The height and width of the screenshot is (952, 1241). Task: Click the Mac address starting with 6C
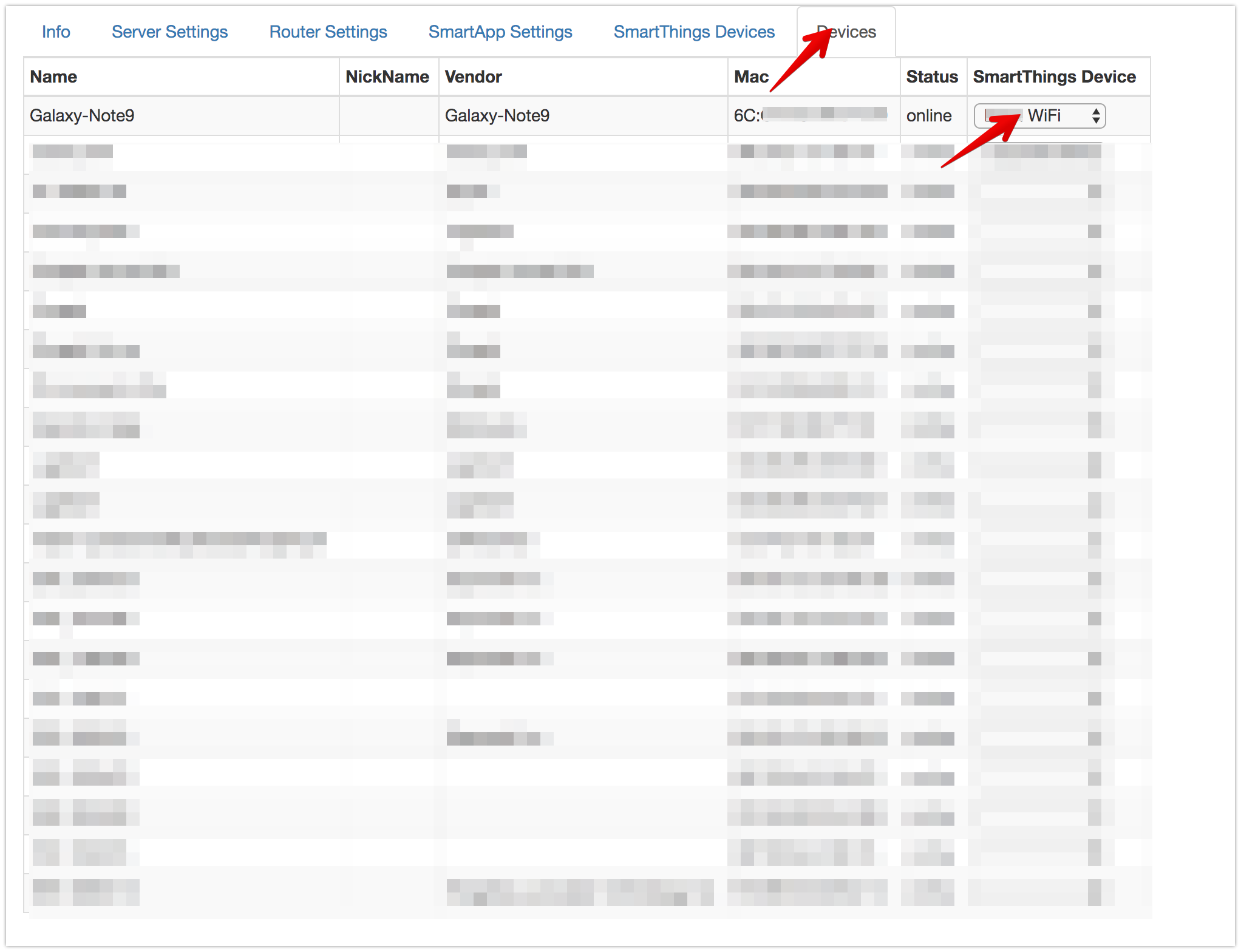pyautogui.click(x=809, y=115)
